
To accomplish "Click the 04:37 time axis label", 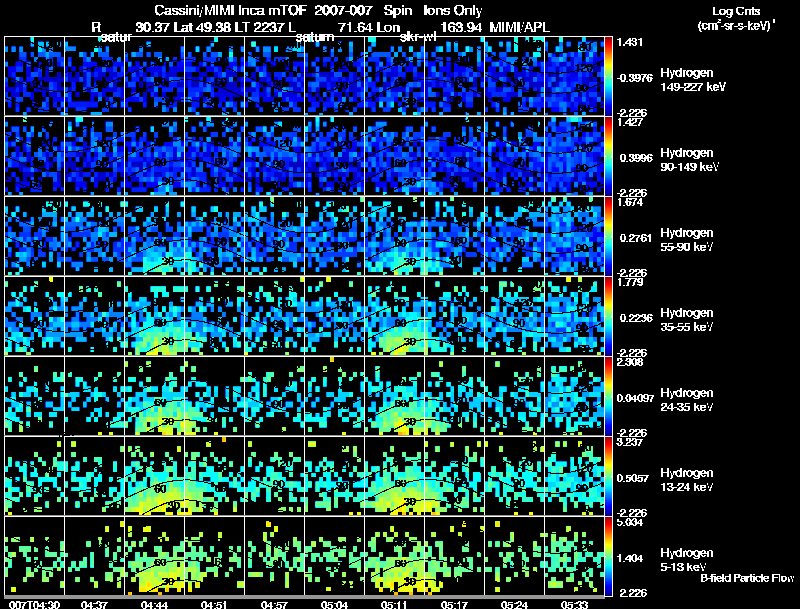I will [x=94, y=604].
